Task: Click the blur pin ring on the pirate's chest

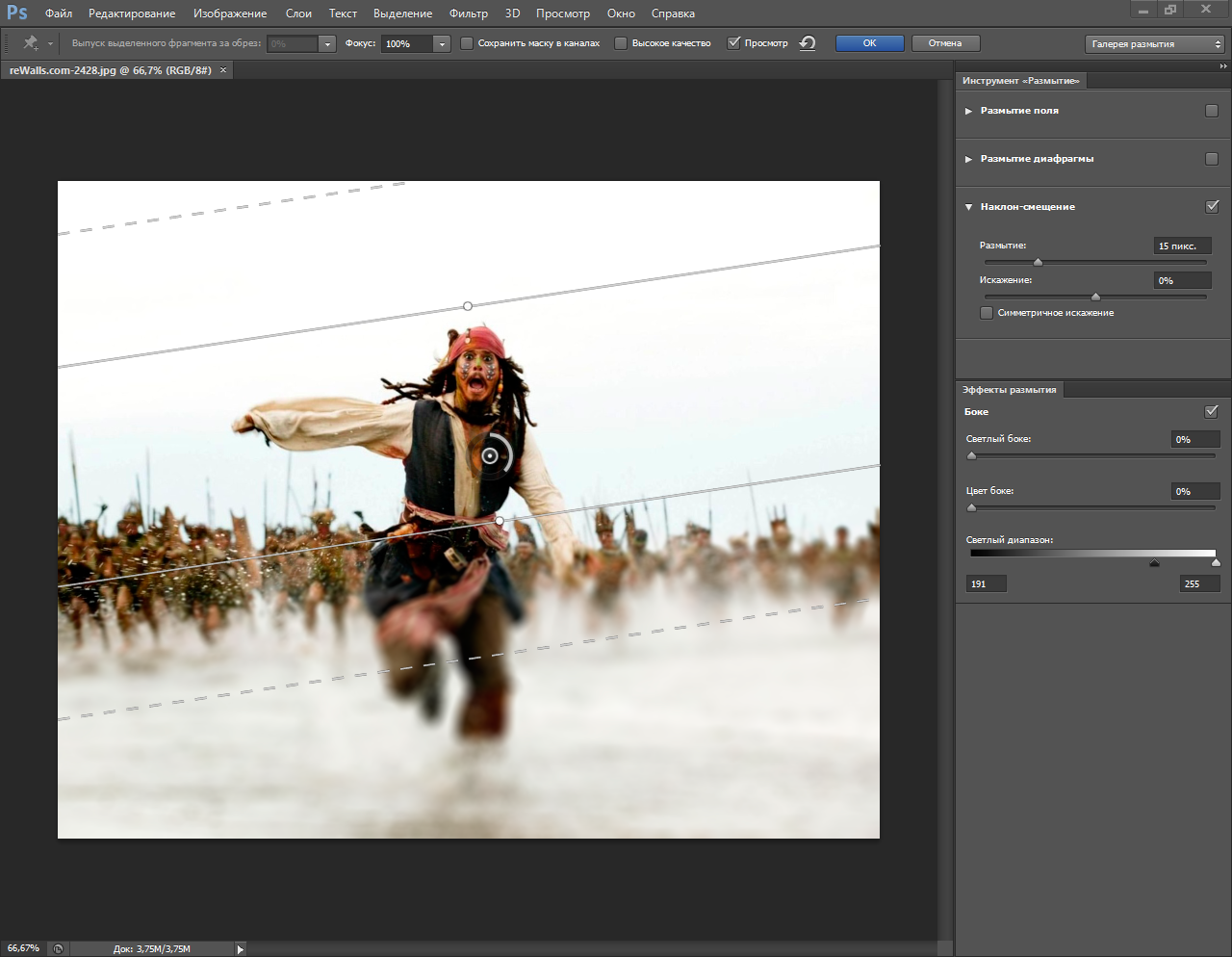Action: click(491, 455)
